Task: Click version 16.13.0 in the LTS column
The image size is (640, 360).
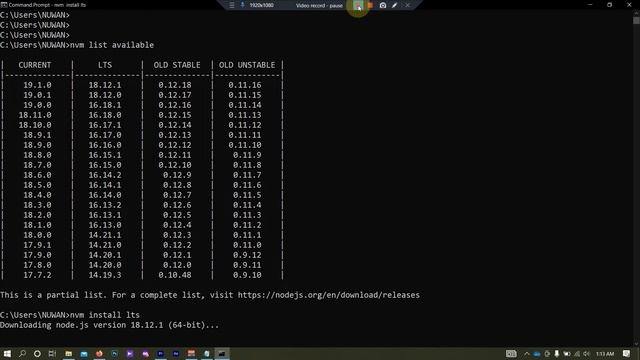Action: coord(105,225)
